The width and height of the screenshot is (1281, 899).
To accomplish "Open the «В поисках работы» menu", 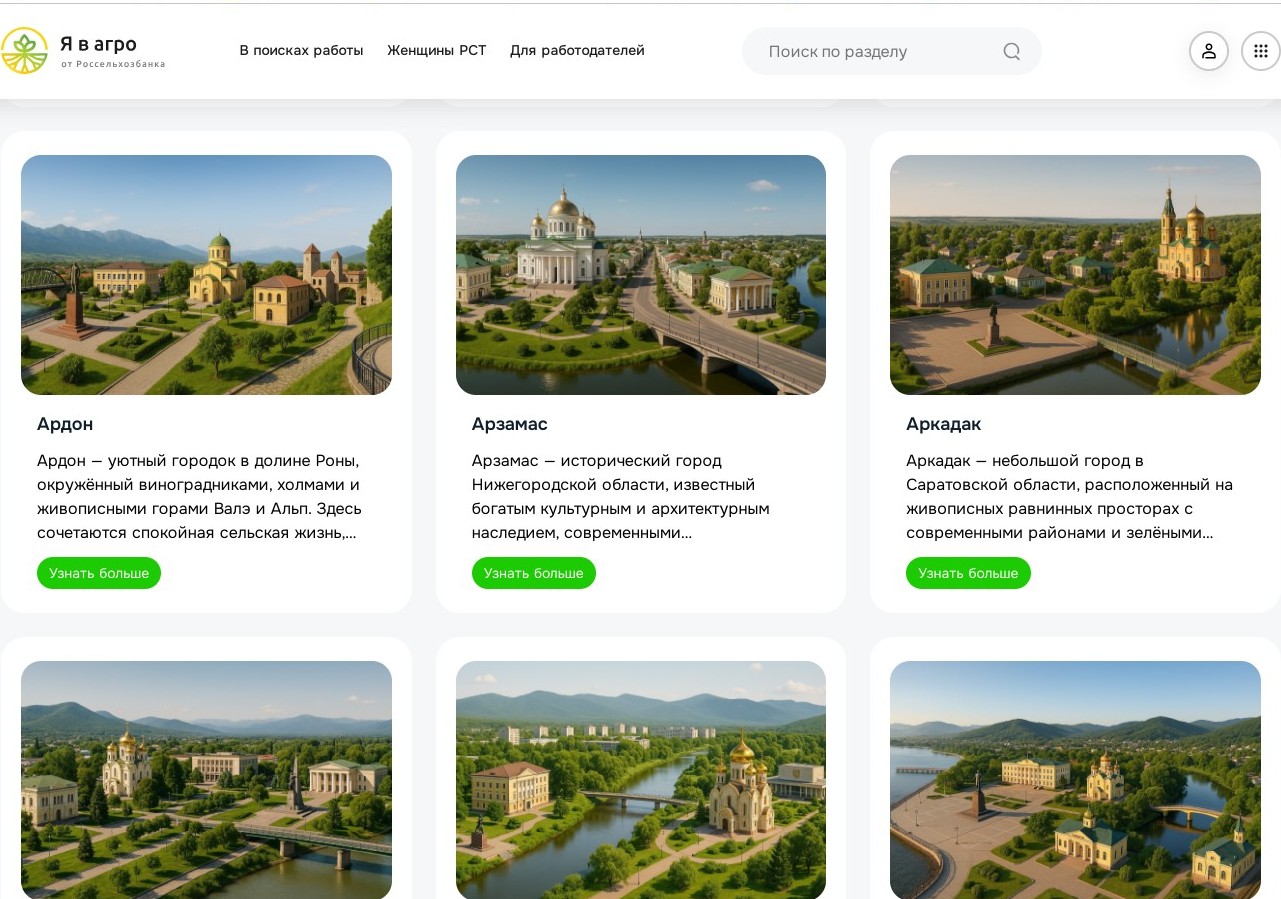I will 301,50.
